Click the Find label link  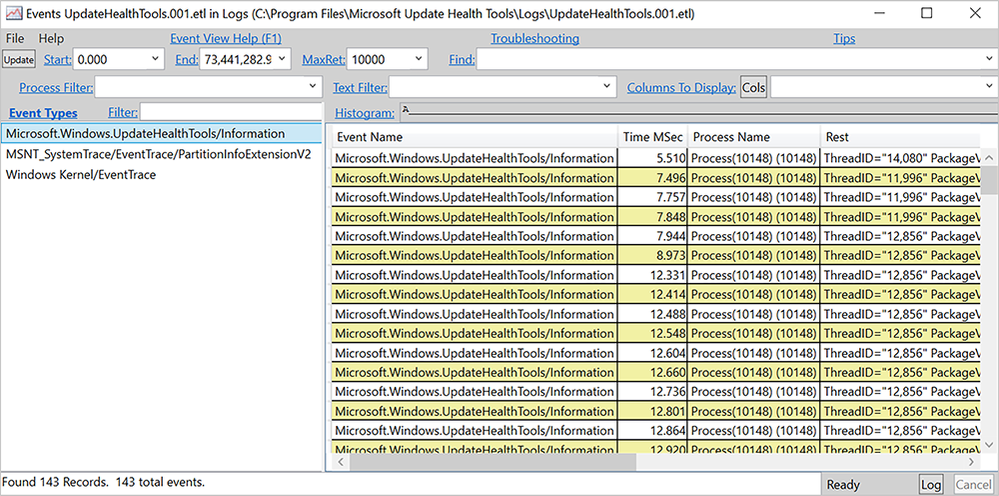(462, 60)
